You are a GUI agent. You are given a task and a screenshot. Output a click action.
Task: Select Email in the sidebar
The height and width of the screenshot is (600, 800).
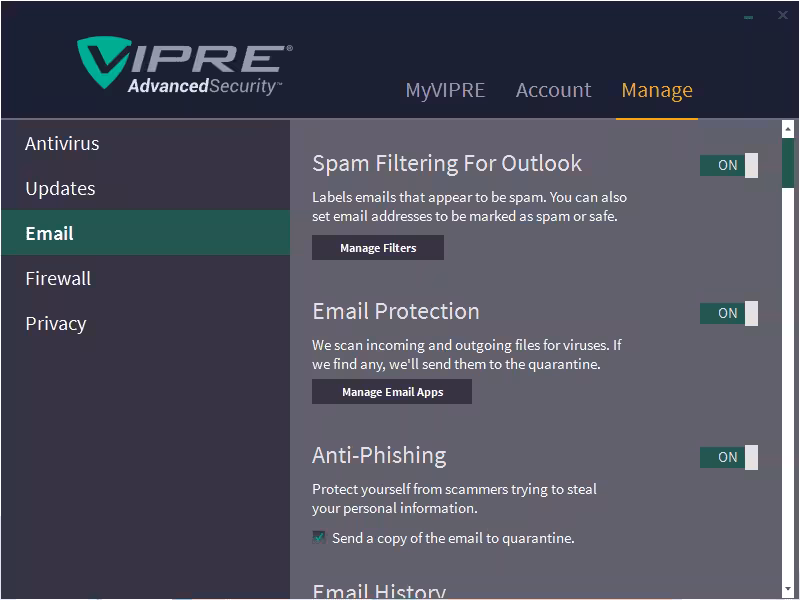(145, 233)
